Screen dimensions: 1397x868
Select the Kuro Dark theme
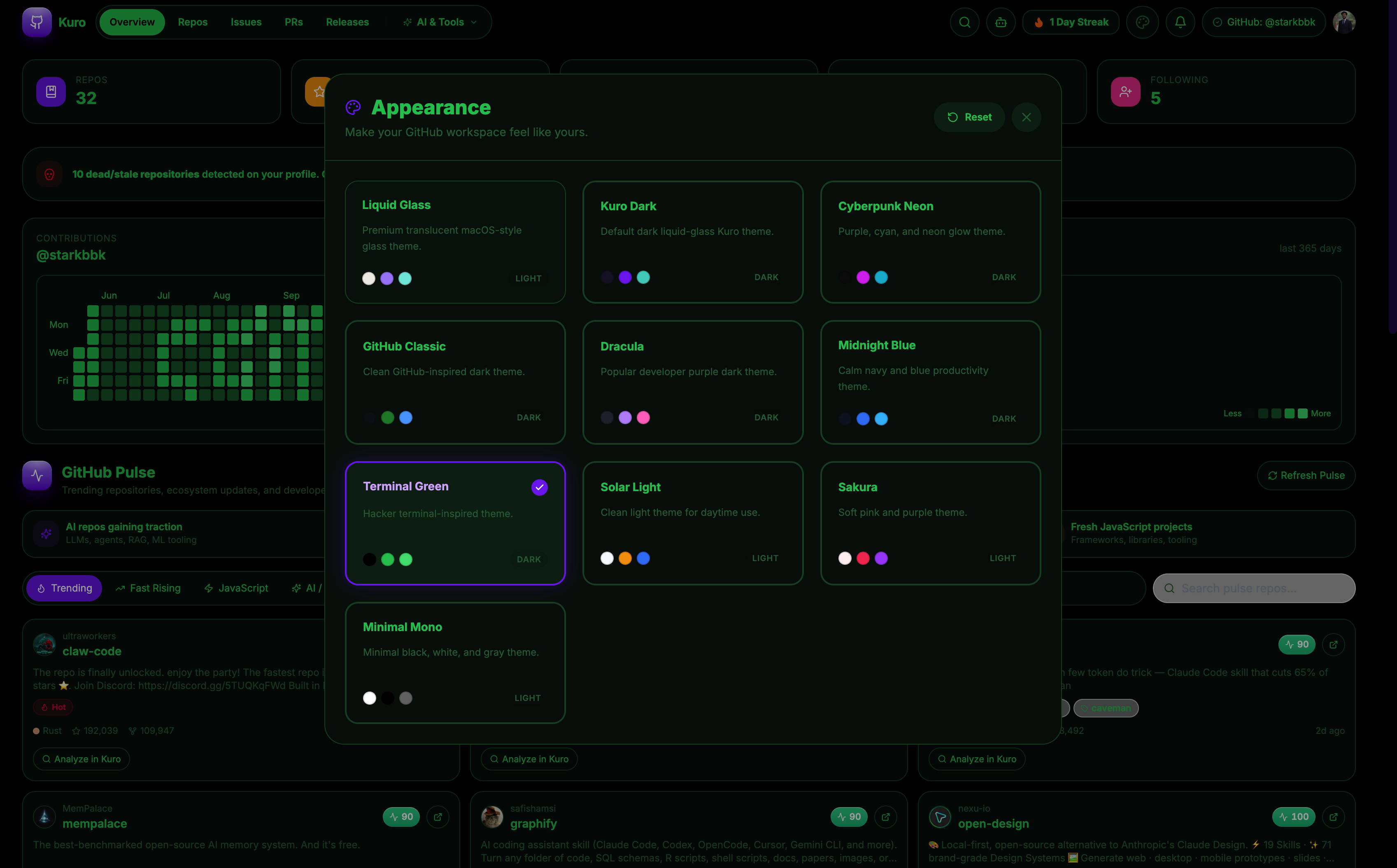point(693,242)
